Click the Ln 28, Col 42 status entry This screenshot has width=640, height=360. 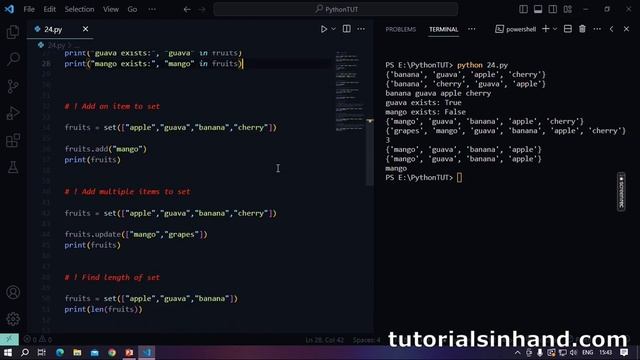[x=324, y=340]
